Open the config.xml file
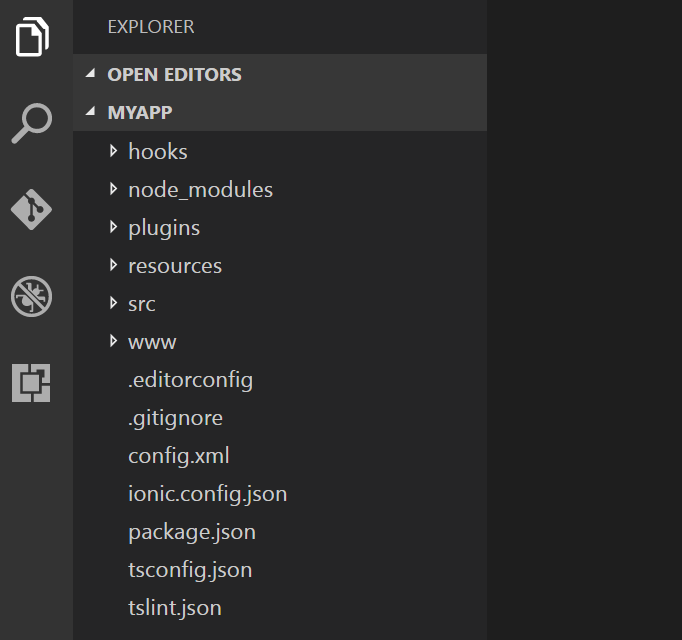Screen dimensions: 682x640 [x=179, y=456]
